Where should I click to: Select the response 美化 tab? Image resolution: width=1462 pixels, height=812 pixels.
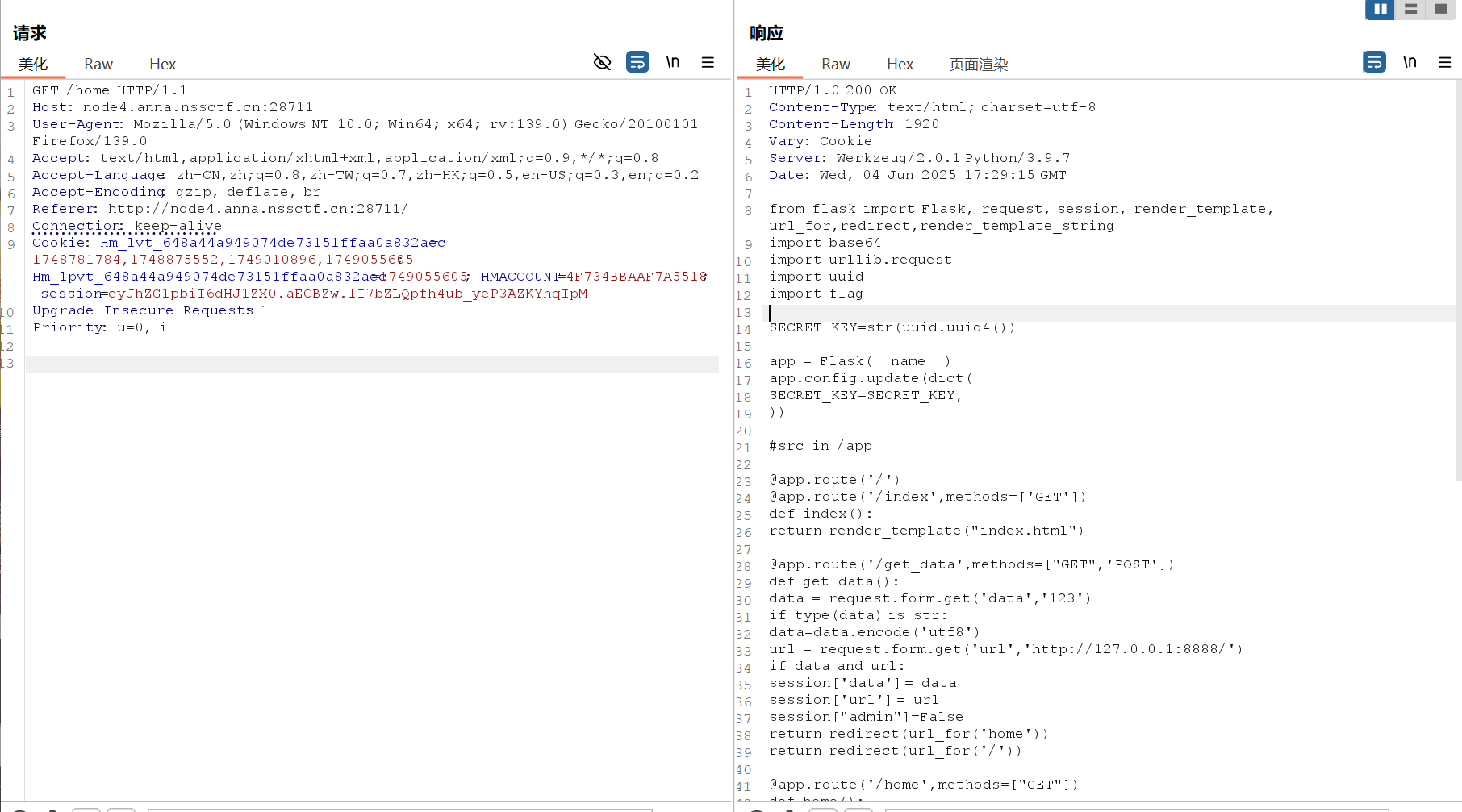(x=771, y=65)
